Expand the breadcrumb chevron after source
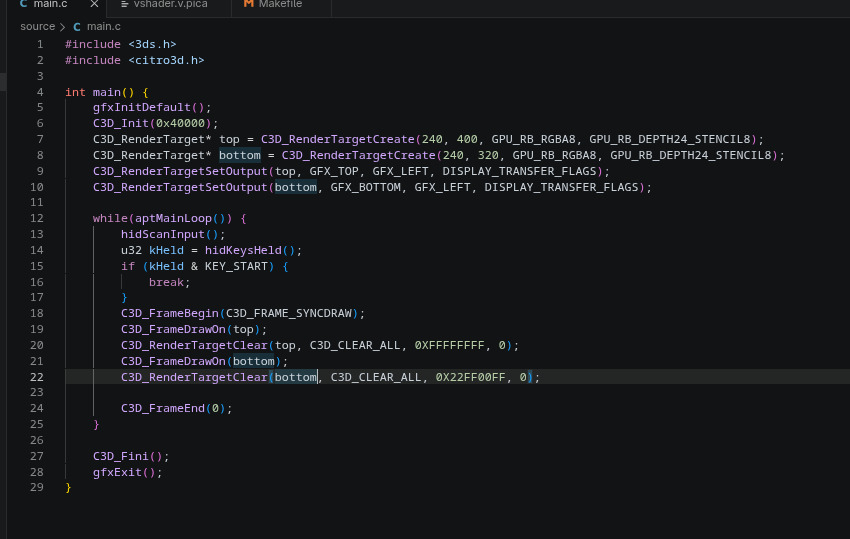 click(63, 27)
